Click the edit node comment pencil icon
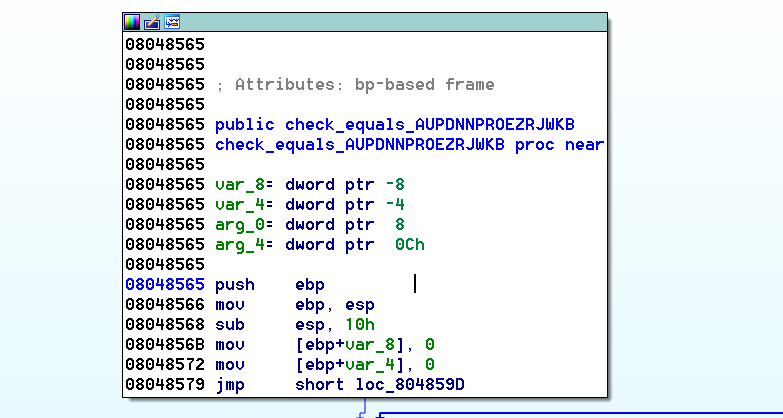The image size is (783, 418). pos(152,22)
